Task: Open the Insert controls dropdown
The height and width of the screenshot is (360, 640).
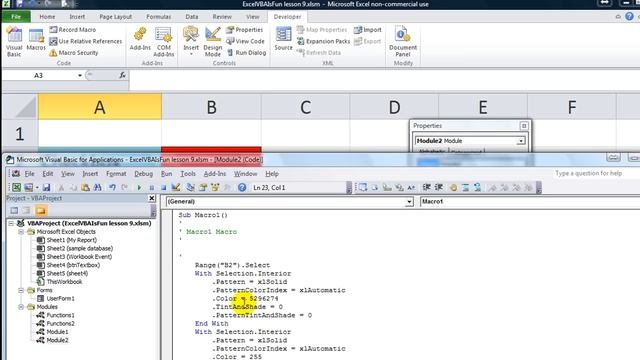Action: 191,42
